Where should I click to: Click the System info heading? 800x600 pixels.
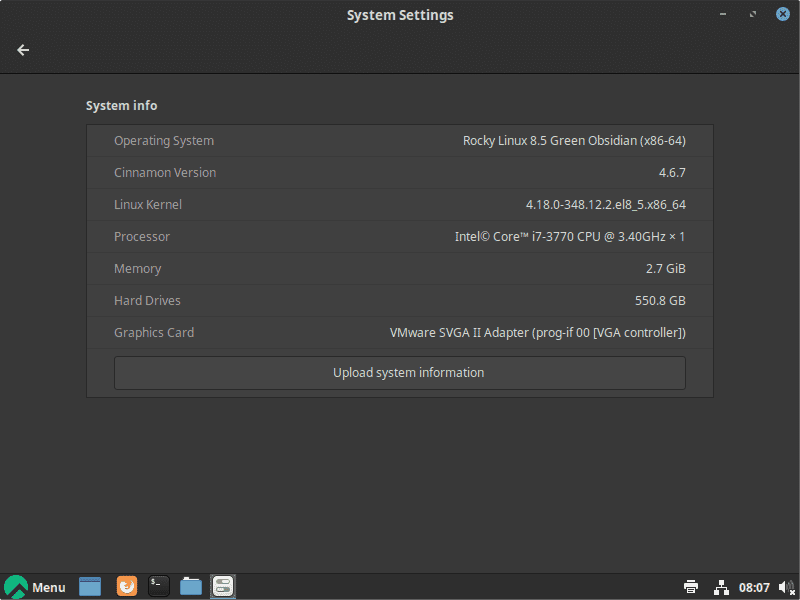[x=121, y=106]
